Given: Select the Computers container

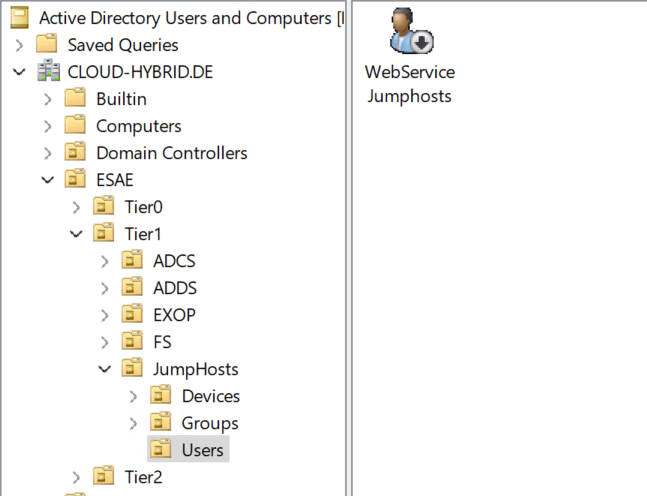Looking at the screenshot, I should click(x=138, y=126).
